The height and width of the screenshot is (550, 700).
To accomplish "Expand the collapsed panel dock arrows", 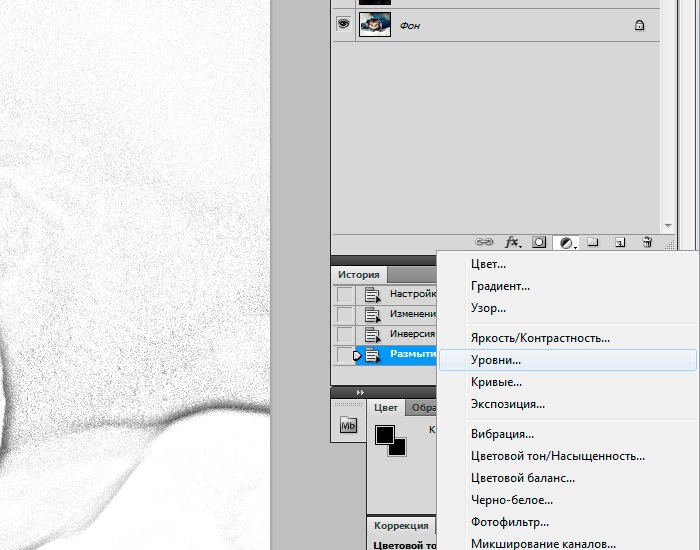I will (x=360, y=392).
